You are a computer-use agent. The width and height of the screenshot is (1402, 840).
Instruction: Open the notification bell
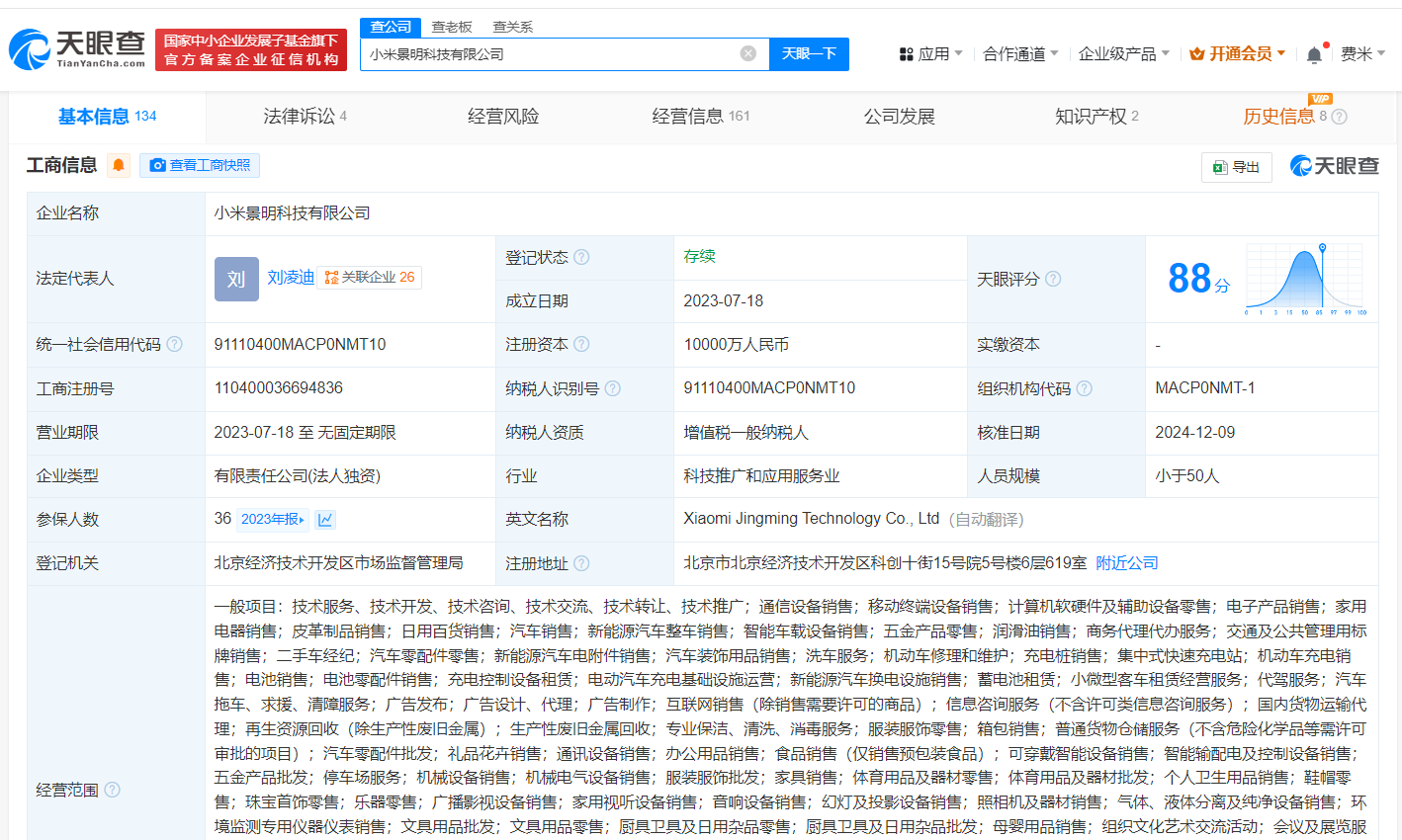coord(1314,54)
